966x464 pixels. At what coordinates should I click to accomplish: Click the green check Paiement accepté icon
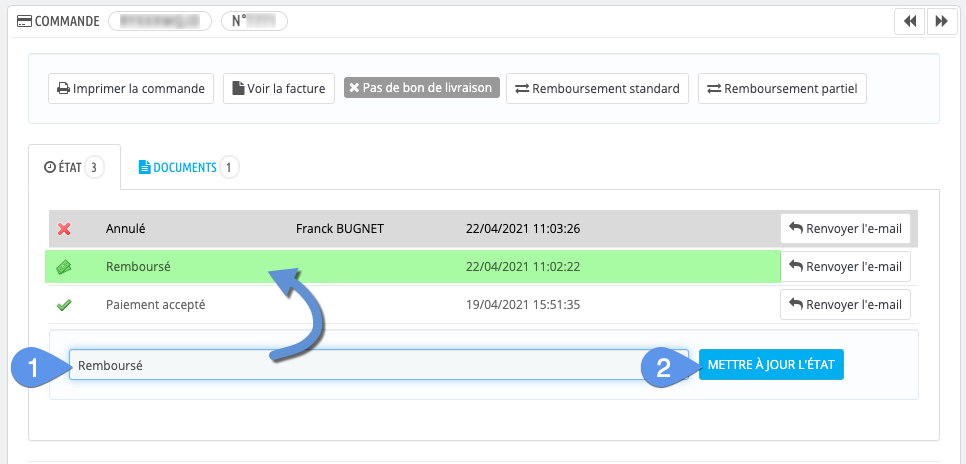coord(64,304)
